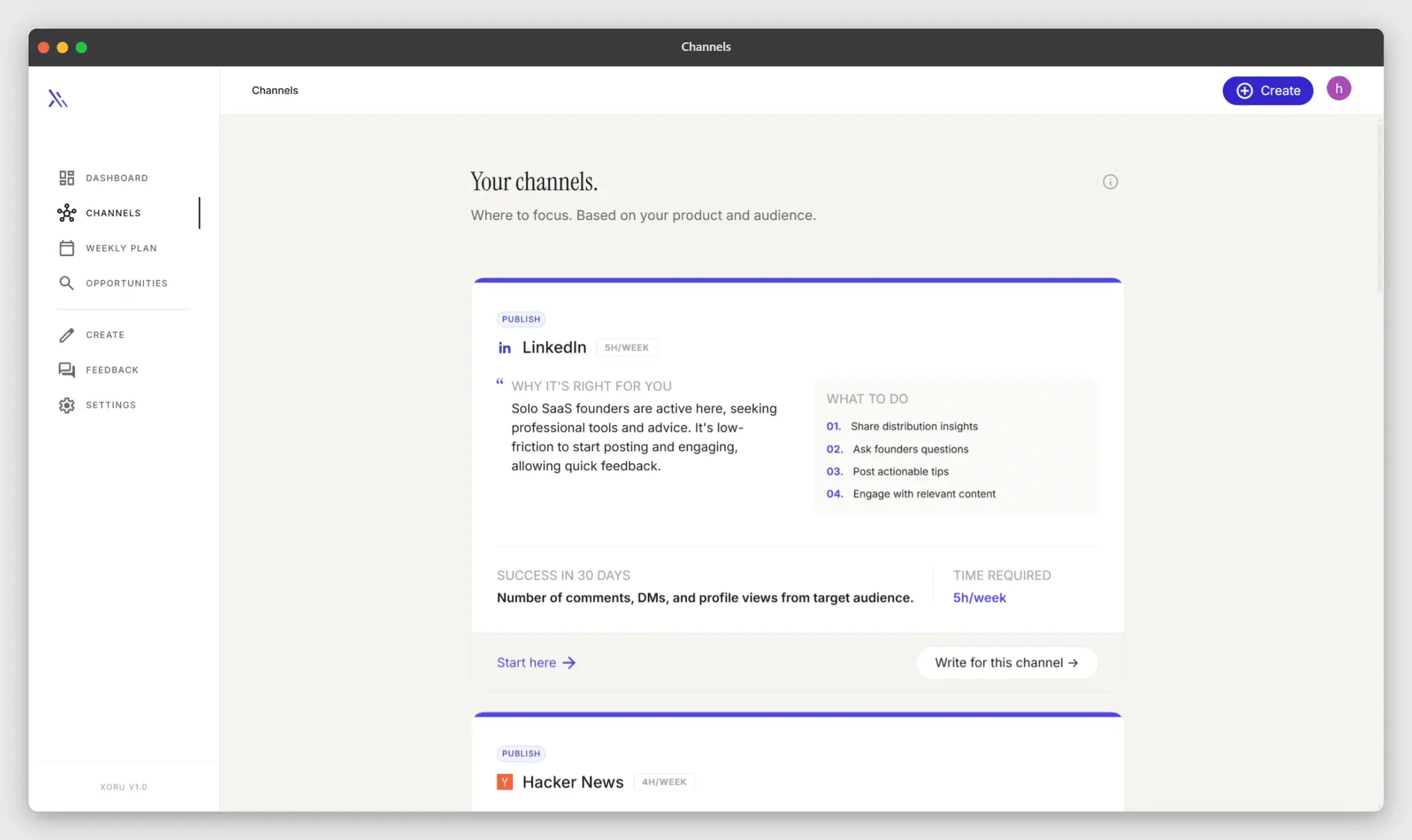Image resolution: width=1412 pixels, height=840 pixels.
Task: Click the 5H/WEEK tag next to LinkedIn
Action: click(x=627, y=348)
